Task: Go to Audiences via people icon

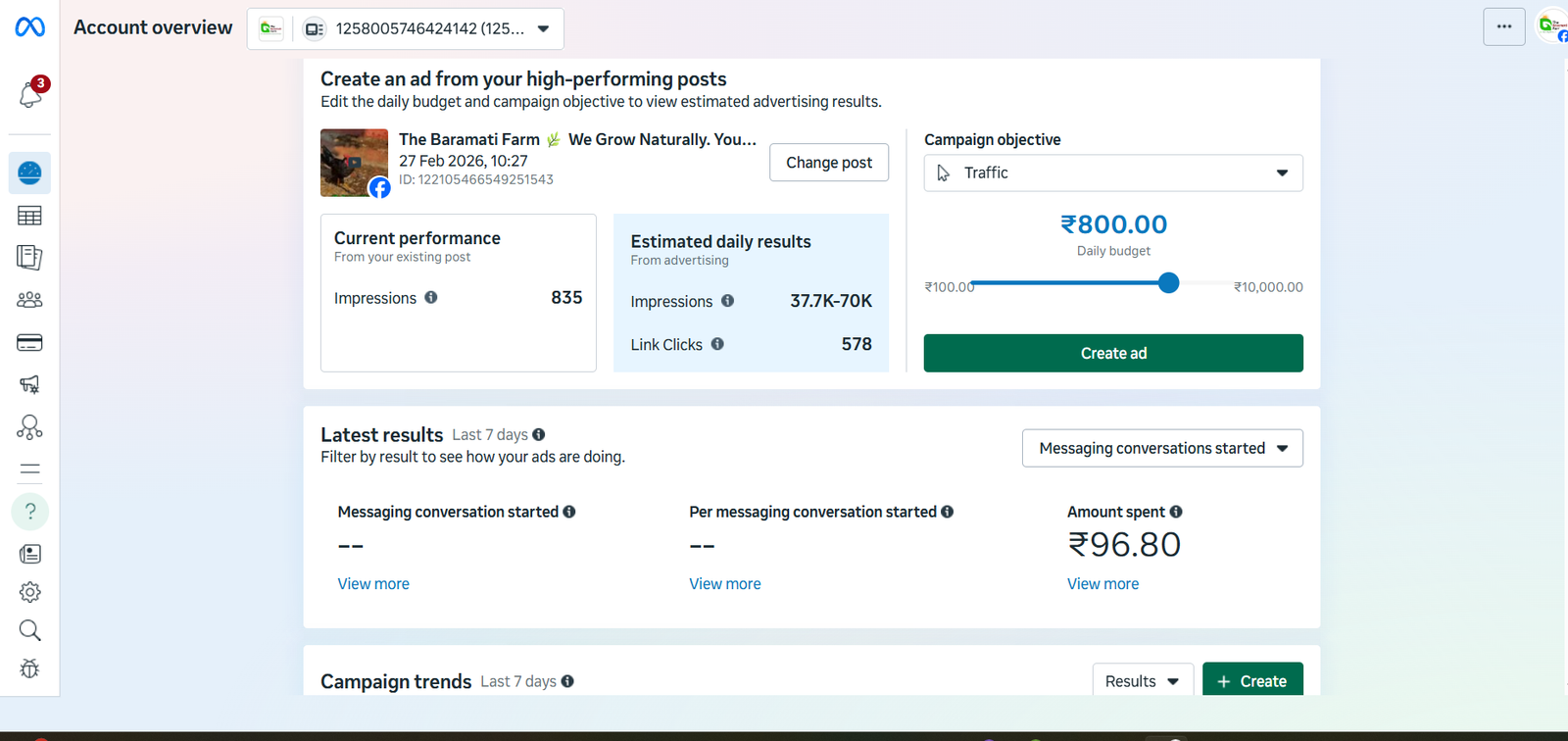Action: click(x=29, y=300)
